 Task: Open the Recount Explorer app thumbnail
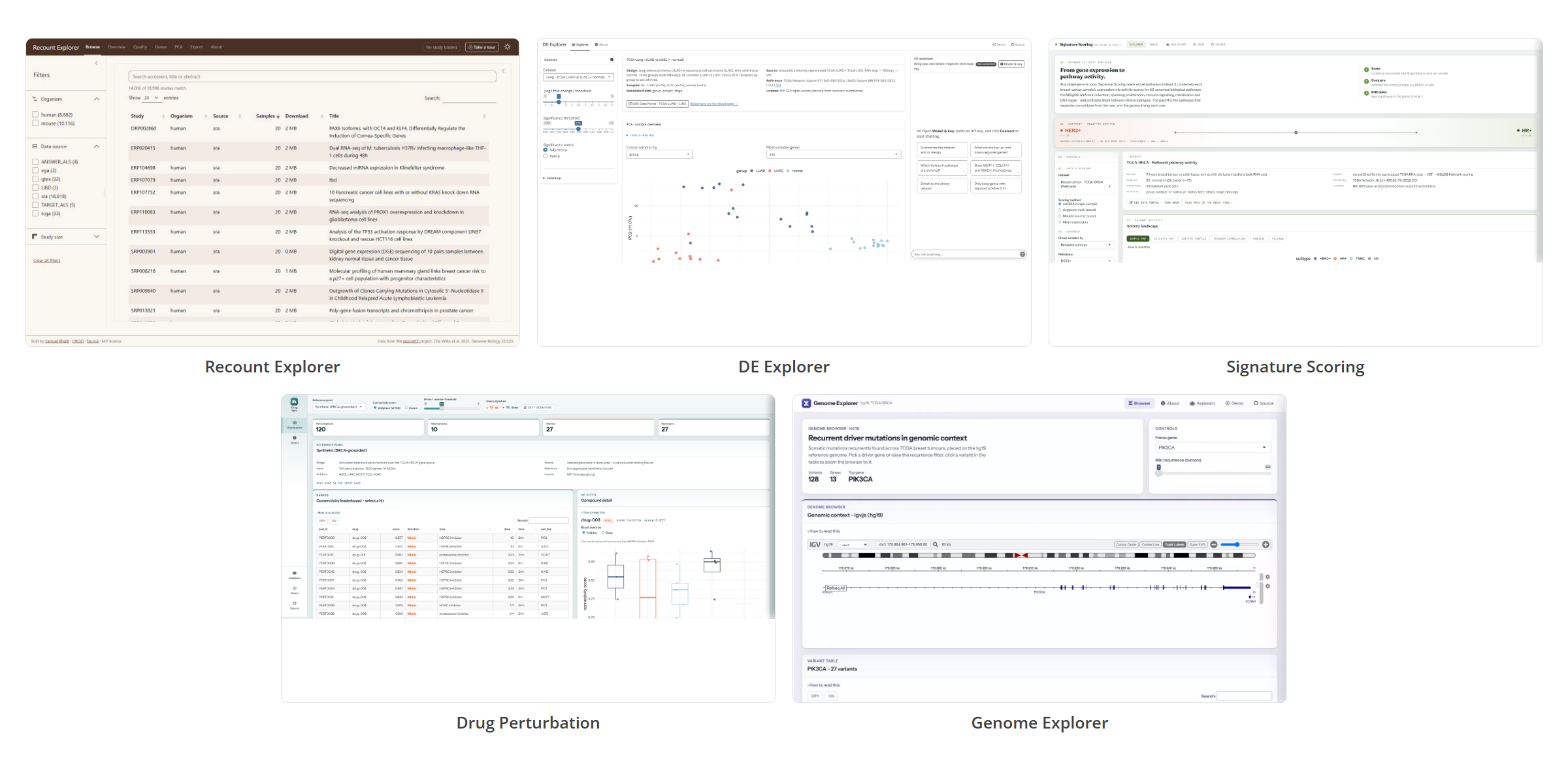point(272,192)
